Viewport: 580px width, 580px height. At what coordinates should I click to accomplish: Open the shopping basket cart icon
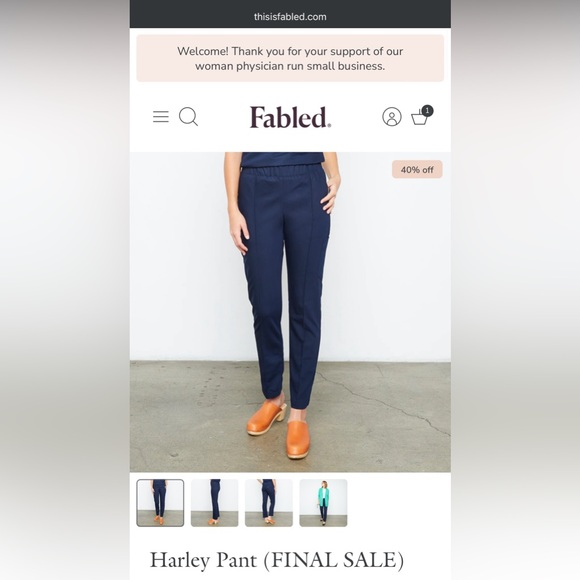[x=420, y=117]
